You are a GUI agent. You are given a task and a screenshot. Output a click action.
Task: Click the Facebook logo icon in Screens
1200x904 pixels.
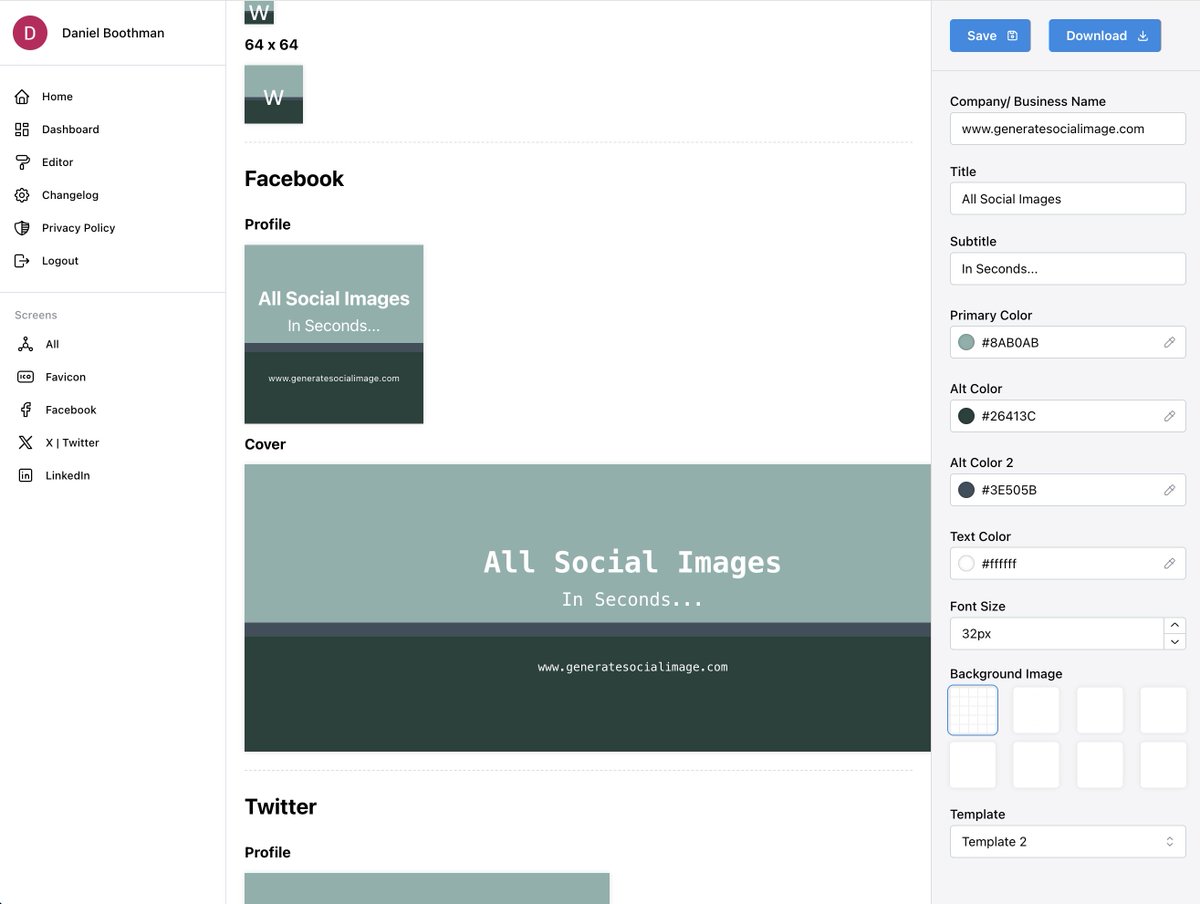[x=26, y=410]
